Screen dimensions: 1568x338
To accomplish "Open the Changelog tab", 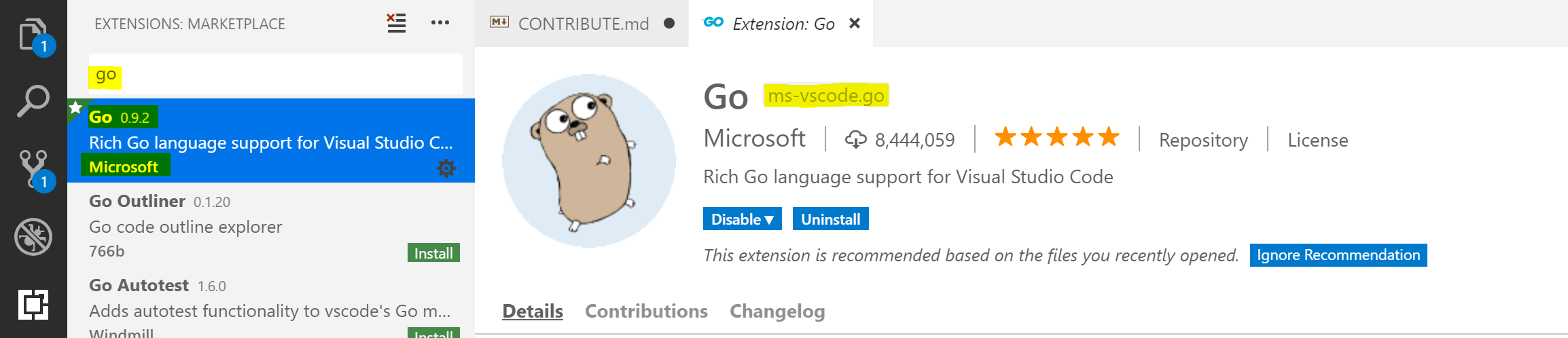I will [x=777, y=311].
